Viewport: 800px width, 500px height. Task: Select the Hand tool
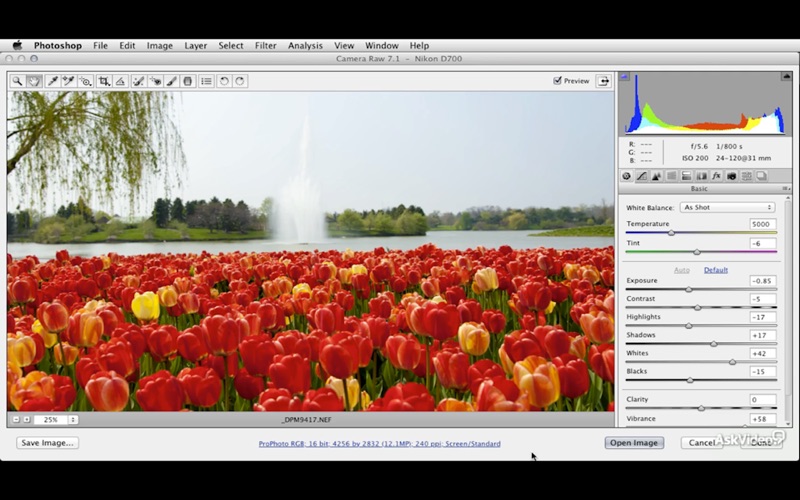click(x=34, y=81)
